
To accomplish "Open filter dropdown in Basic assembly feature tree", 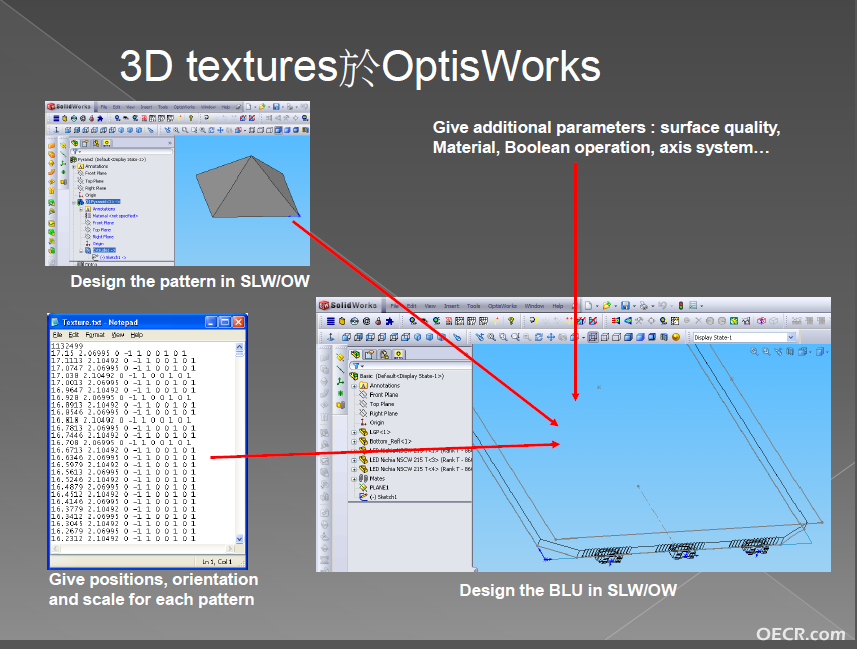I will tap(357, 366).
